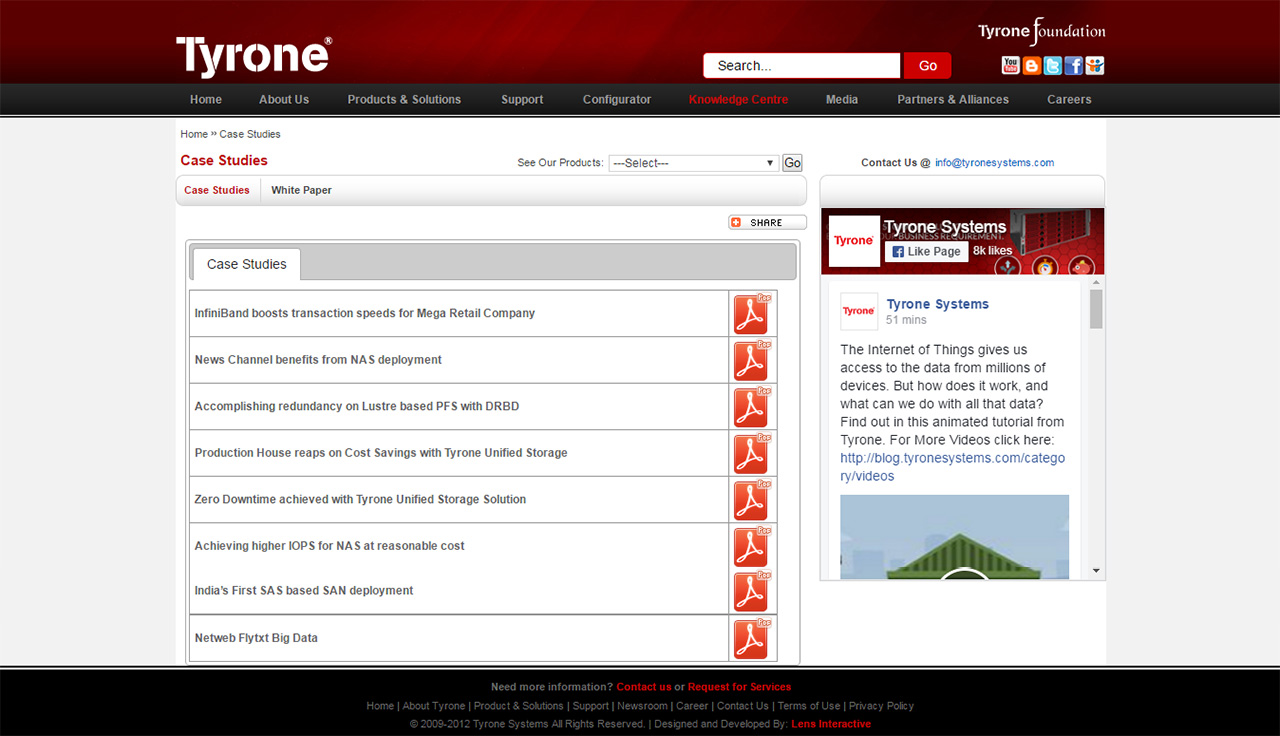Open Lens Interactive footer link

pyautogui.click(x=831, y=724)
